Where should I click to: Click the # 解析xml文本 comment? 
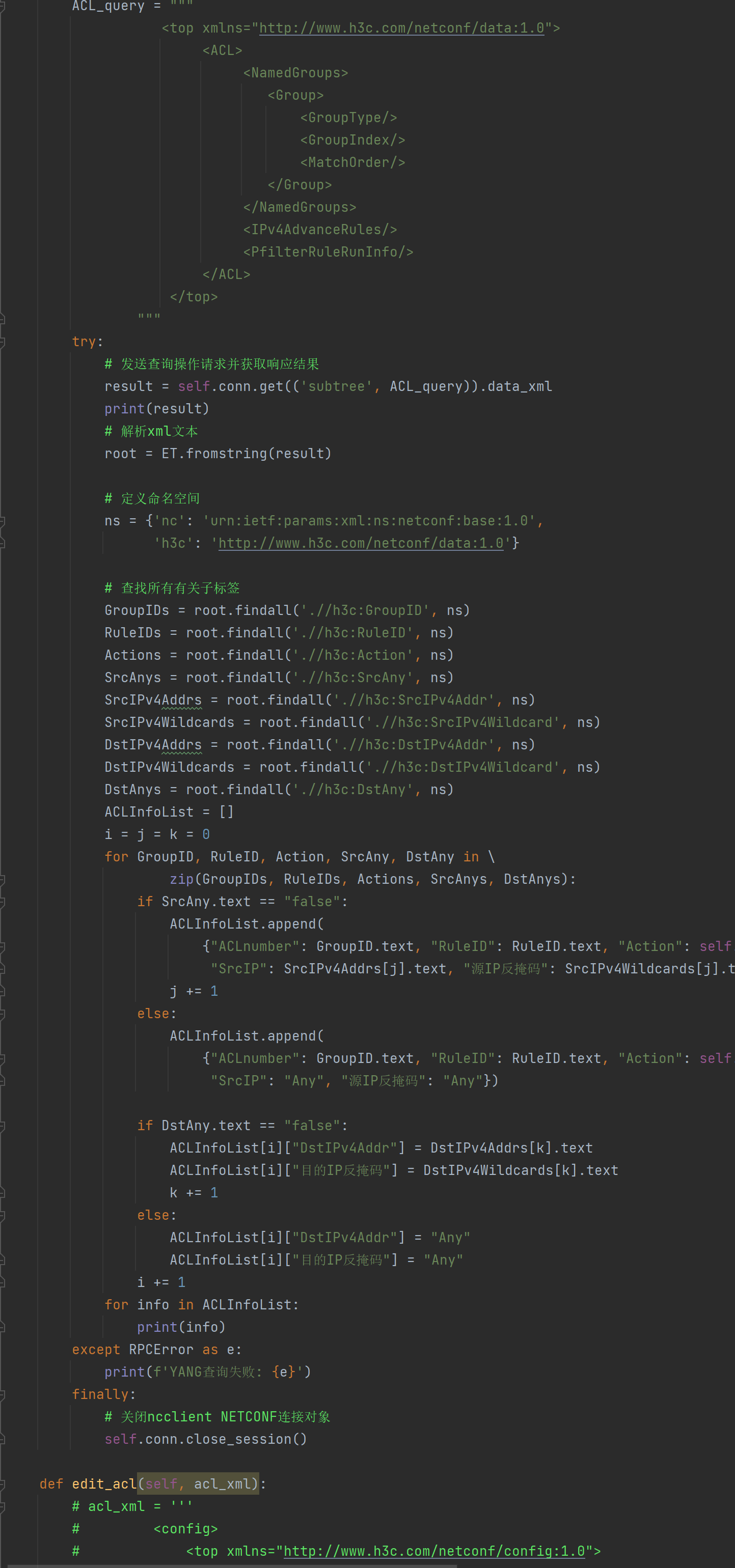click(x=151, y=432)
